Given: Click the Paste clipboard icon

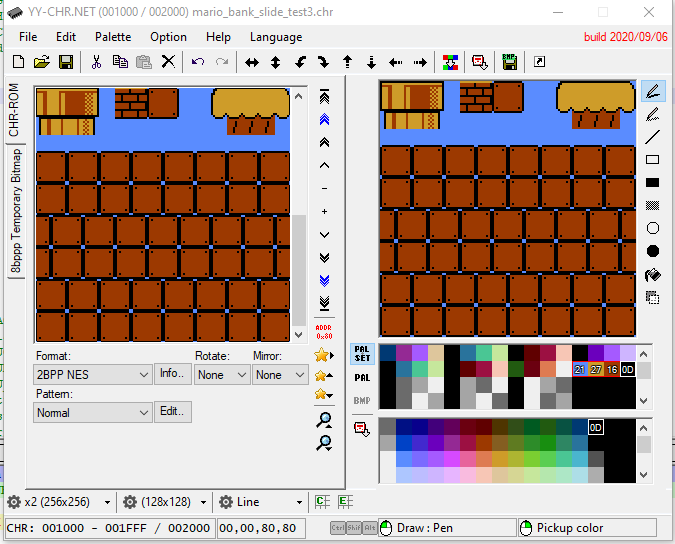Looking at the screenshot, I should 144,62.
